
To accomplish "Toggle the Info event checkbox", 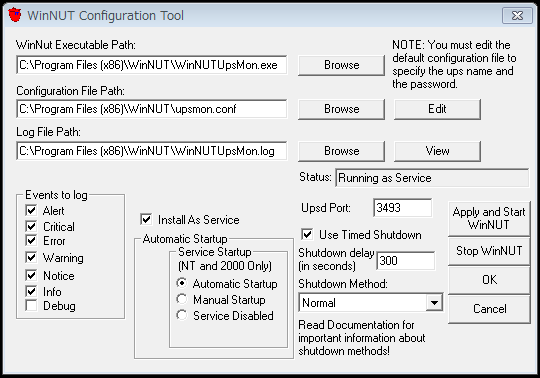I will [x=31, y=291].
